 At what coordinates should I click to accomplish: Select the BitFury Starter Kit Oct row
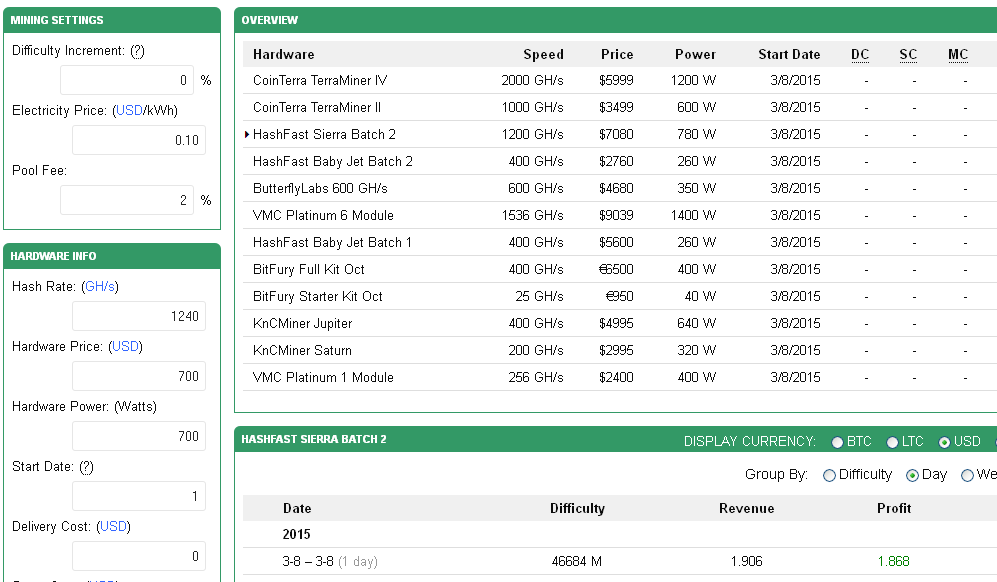pyautogui.click(x=620, y=297)
